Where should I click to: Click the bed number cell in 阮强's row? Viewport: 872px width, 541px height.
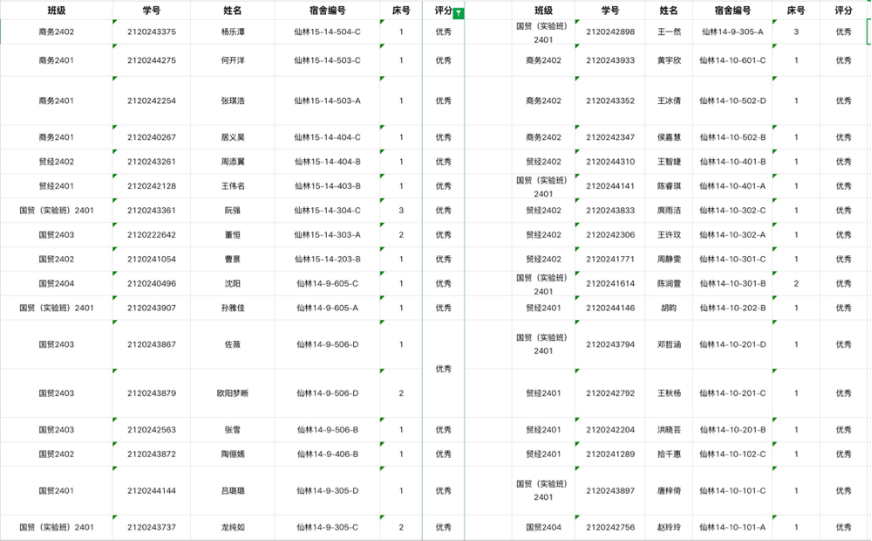tap(401, 210)
